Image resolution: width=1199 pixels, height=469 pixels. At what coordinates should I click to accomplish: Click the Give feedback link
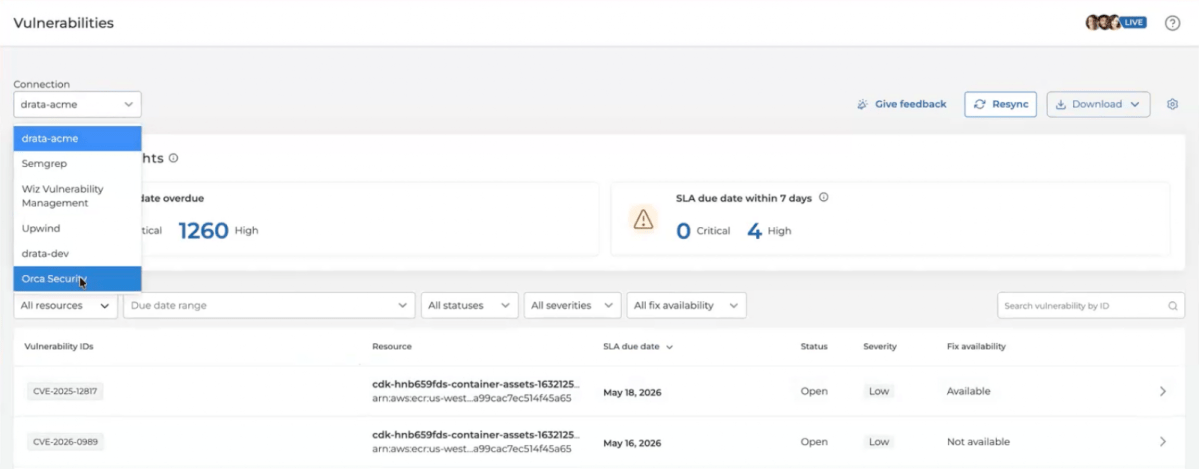pos(902,104)
